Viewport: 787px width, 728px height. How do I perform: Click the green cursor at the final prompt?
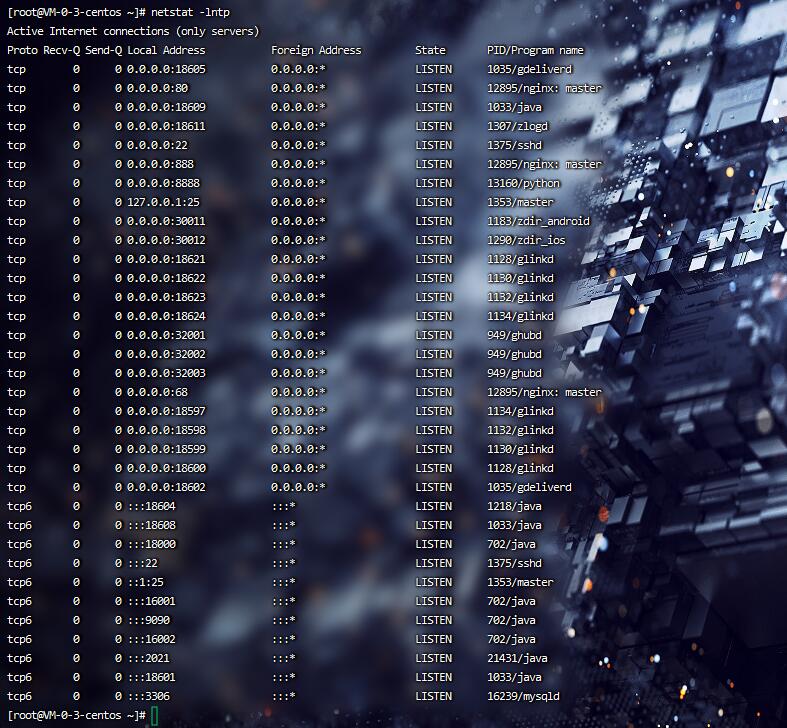(155, 715)
